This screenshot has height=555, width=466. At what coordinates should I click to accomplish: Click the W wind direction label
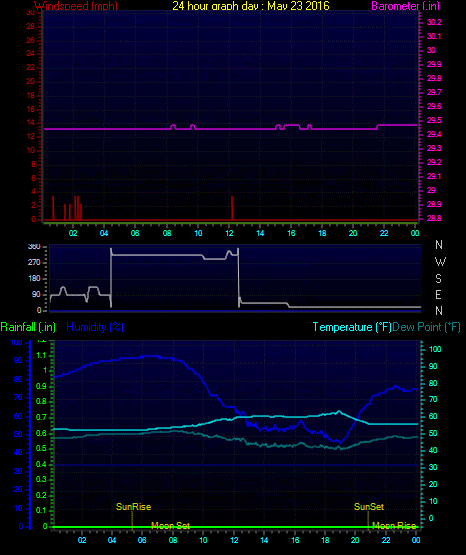point(440,262)
